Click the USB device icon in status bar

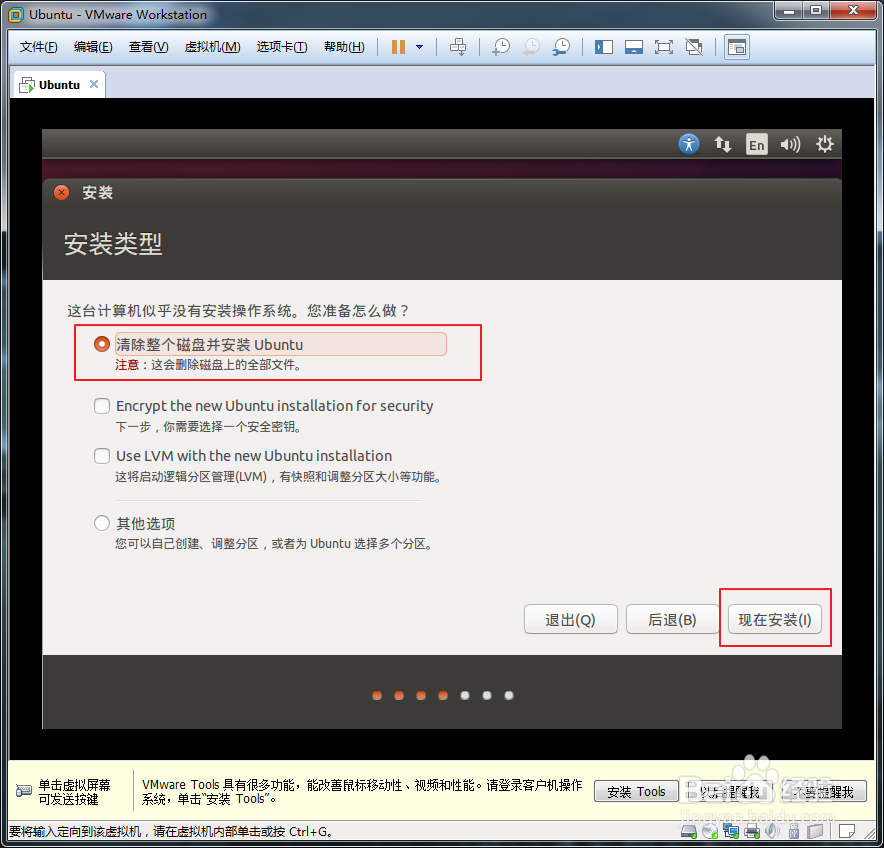click(793, 831)
